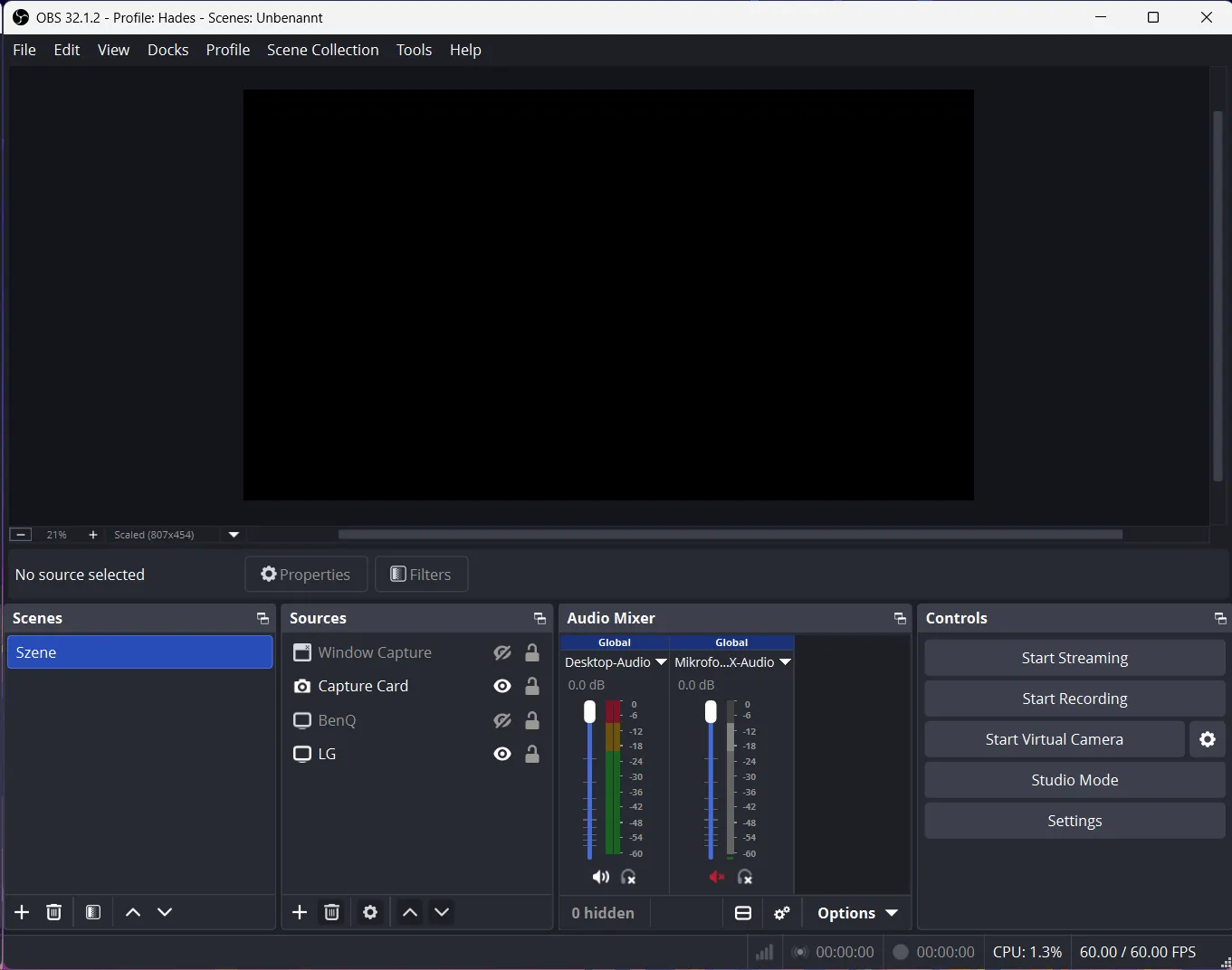The image size is (1232, 970).
Task: Click the Desktop-Audio volume fader handle
Action: click(590, 712)
